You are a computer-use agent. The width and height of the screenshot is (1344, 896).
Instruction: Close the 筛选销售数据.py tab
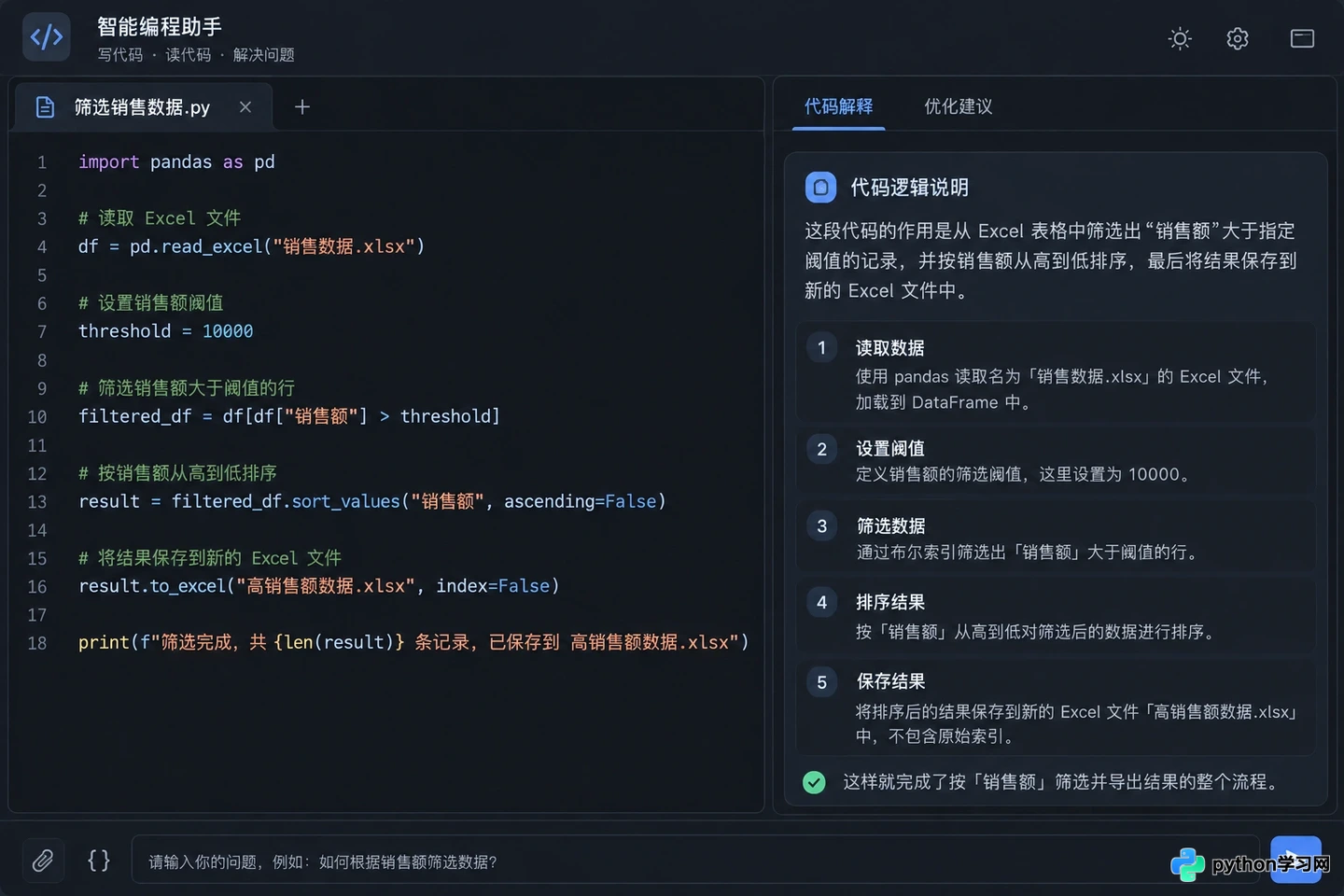pos(245,106)
